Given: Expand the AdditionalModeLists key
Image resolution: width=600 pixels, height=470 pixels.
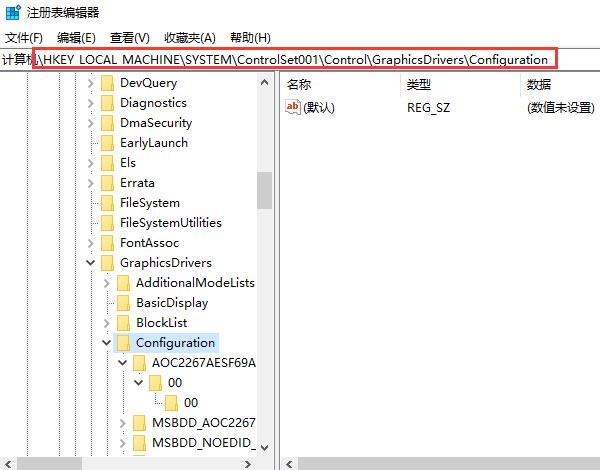Looking at the screenshot, I should 107,283.
